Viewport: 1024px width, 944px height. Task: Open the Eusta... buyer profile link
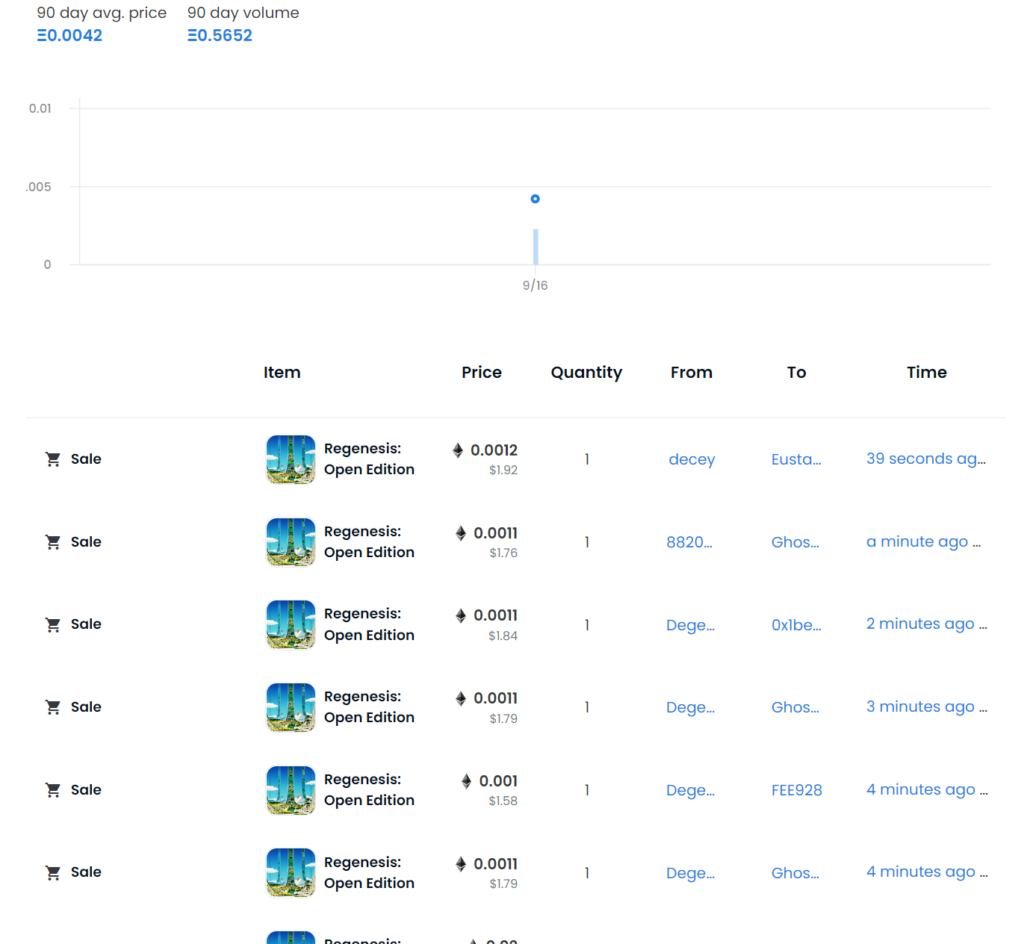796,460
